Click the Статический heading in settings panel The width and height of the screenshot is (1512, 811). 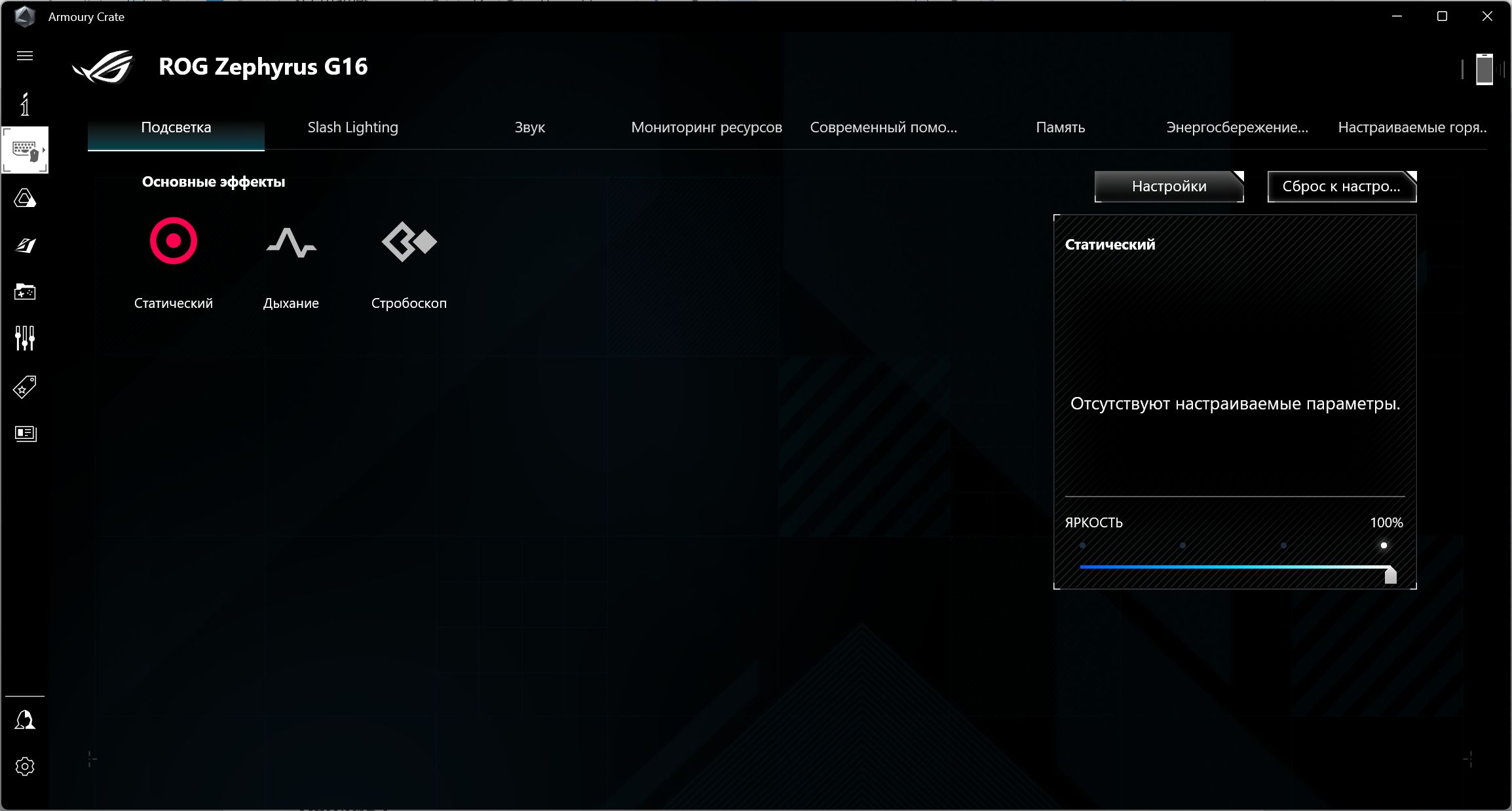pos(1110,245)
